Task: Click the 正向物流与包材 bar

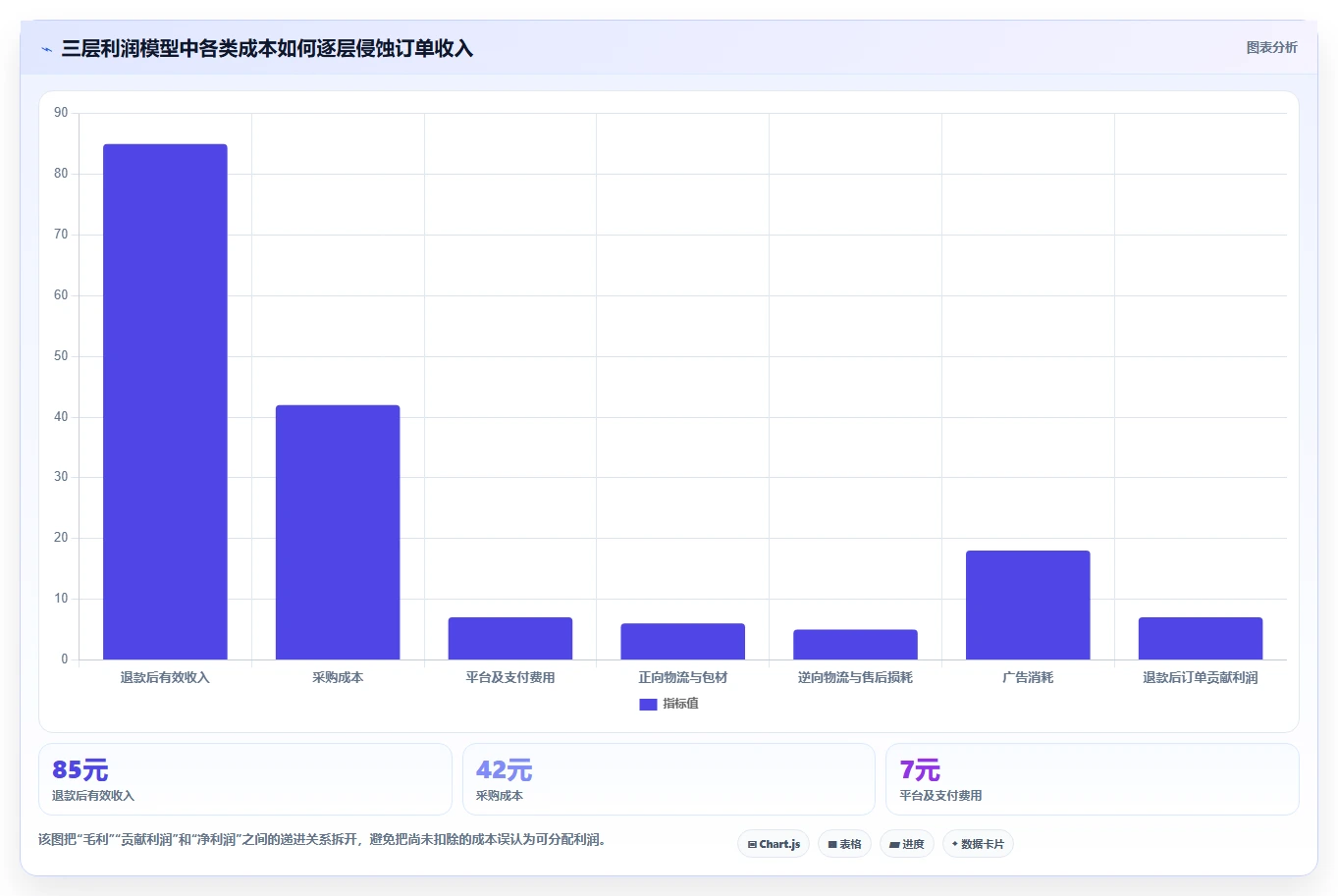Action: (683, 641)
